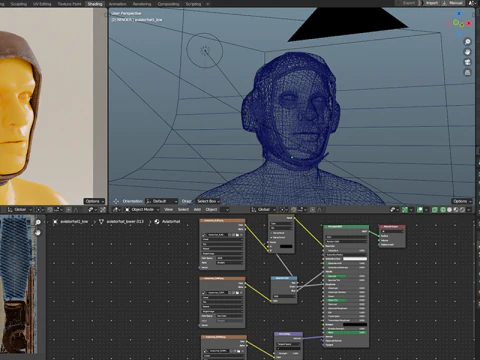
Task: Expand the Select Box drag dropdown
Action: [x=208, y=201]
